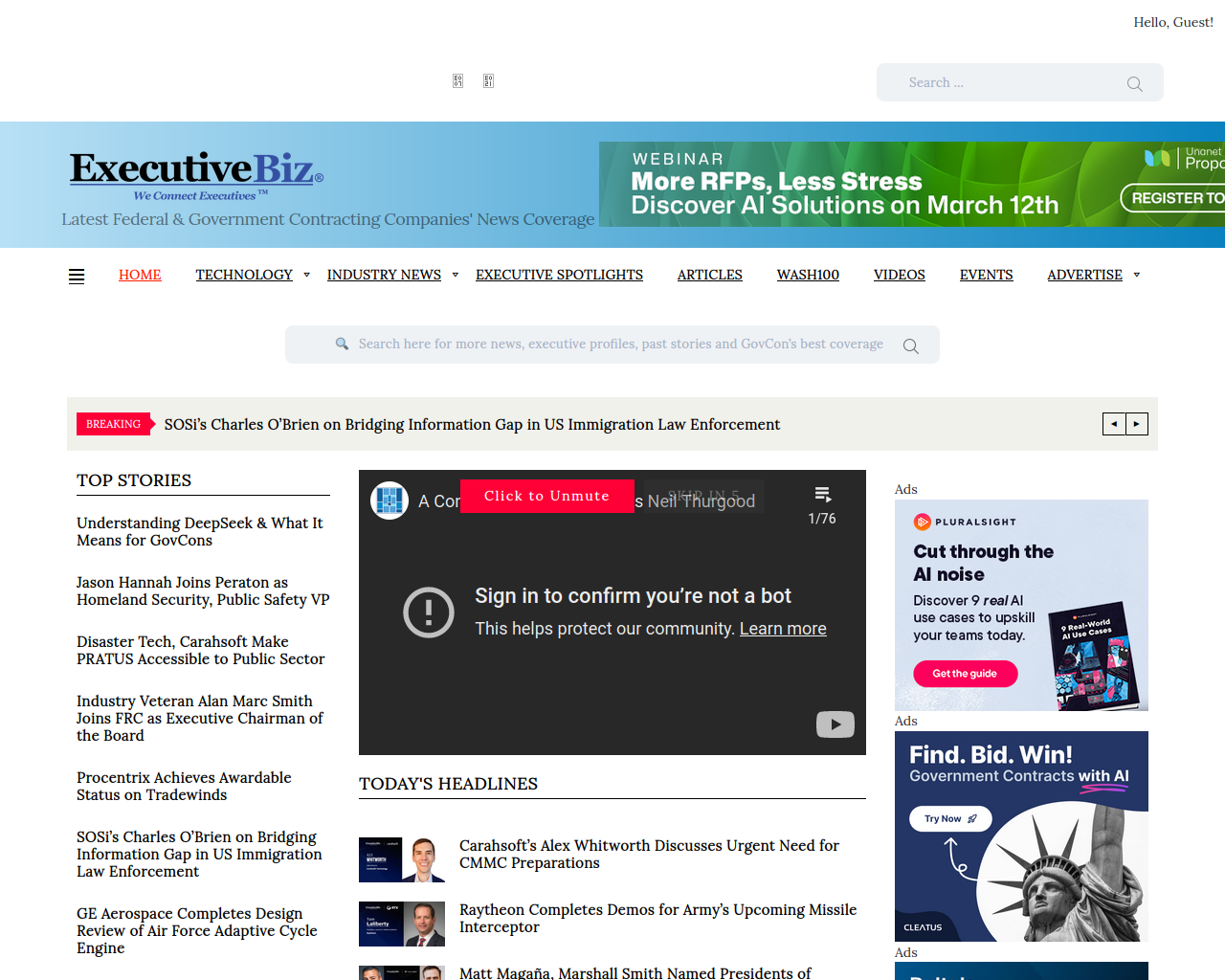Open Raytheon Completes Demos headline
Viewport: 1225px width, 980px height.
pos(657,918)
